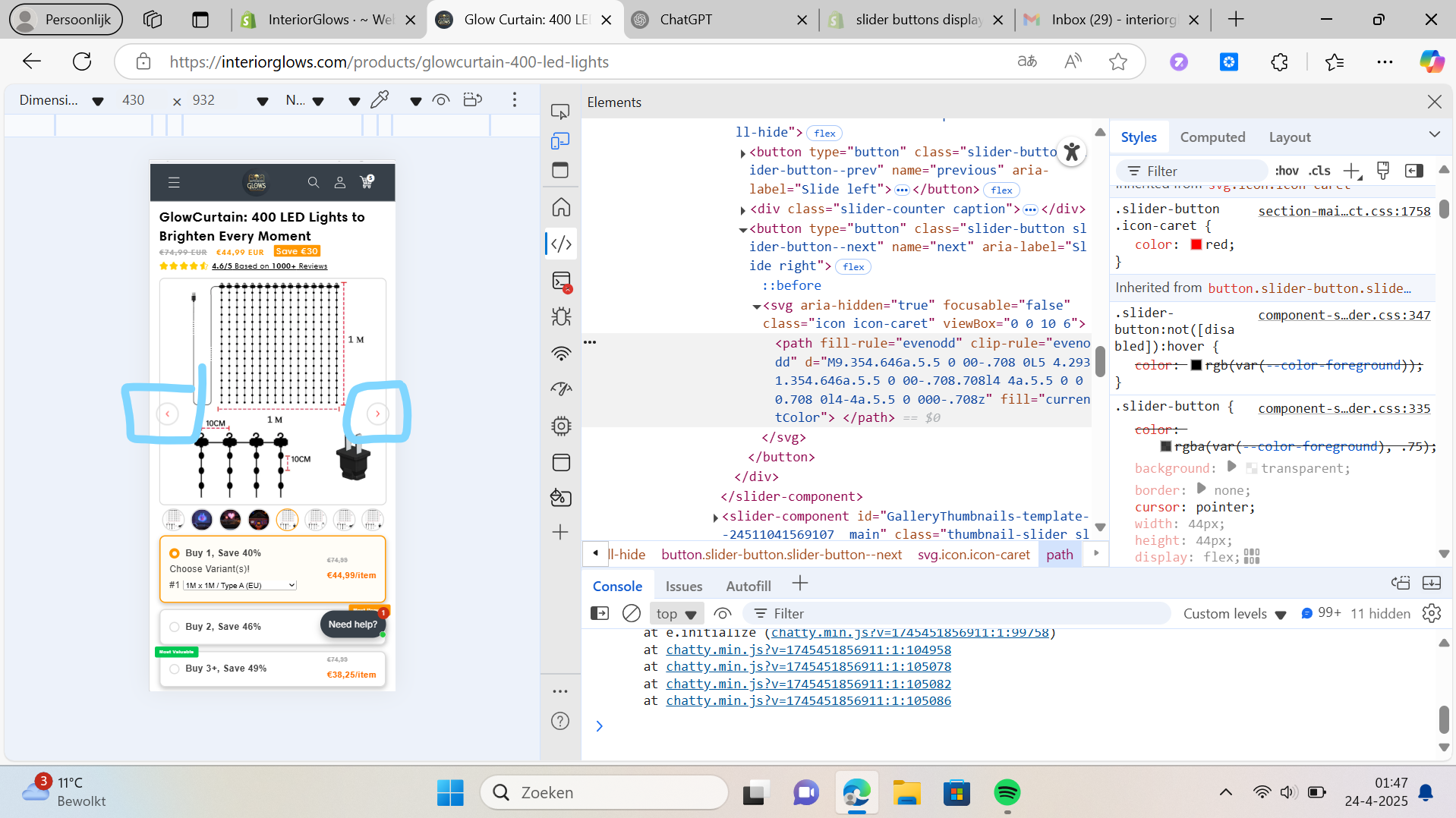Toggle the device emulation icon in DevTools
The width and height of the screenshot is (1456, 818).
[x=560, y=141]
